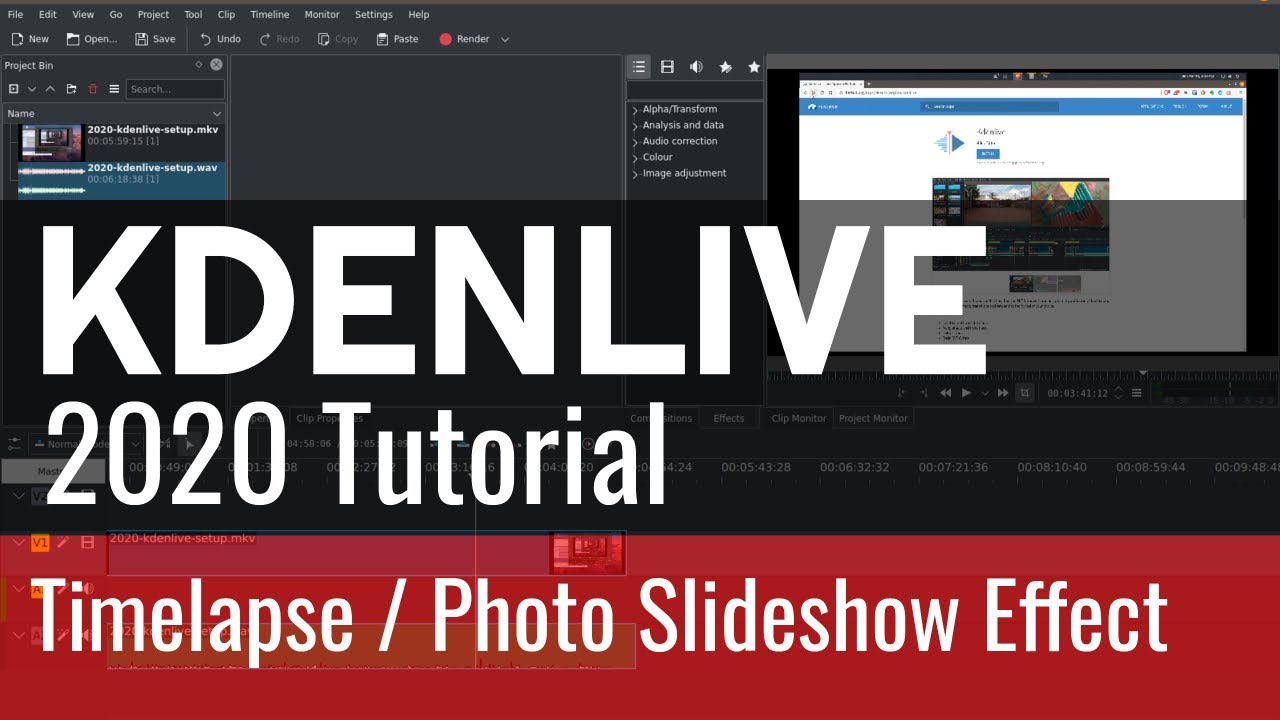The width and height of the screenshot is (1280, 720).
Task: Click timeline ruler at 00:06:32:32
Action: (x=854, y=467)
